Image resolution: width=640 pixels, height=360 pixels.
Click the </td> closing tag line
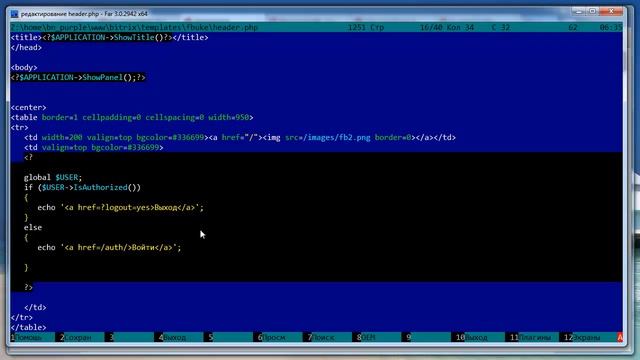click(35, 307)
